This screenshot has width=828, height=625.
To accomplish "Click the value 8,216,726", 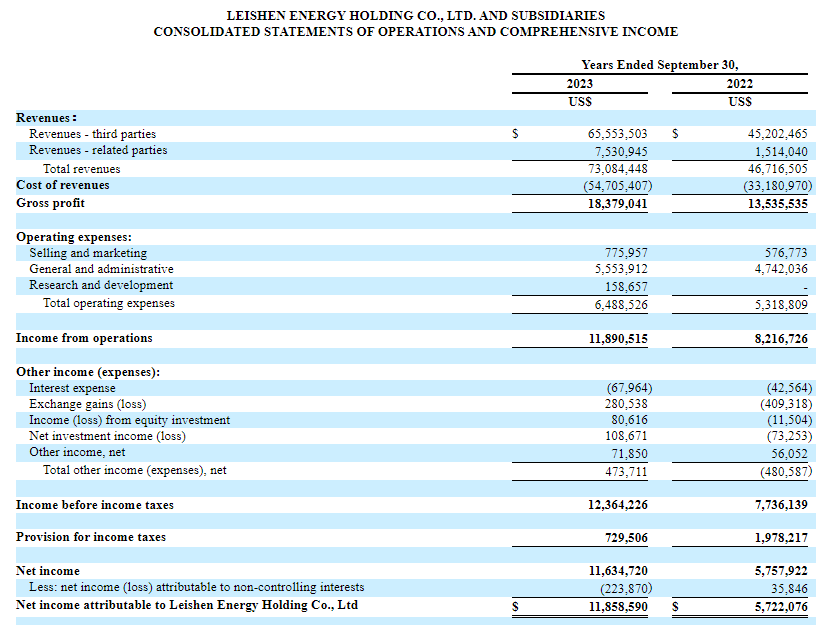I will [782, 339].
